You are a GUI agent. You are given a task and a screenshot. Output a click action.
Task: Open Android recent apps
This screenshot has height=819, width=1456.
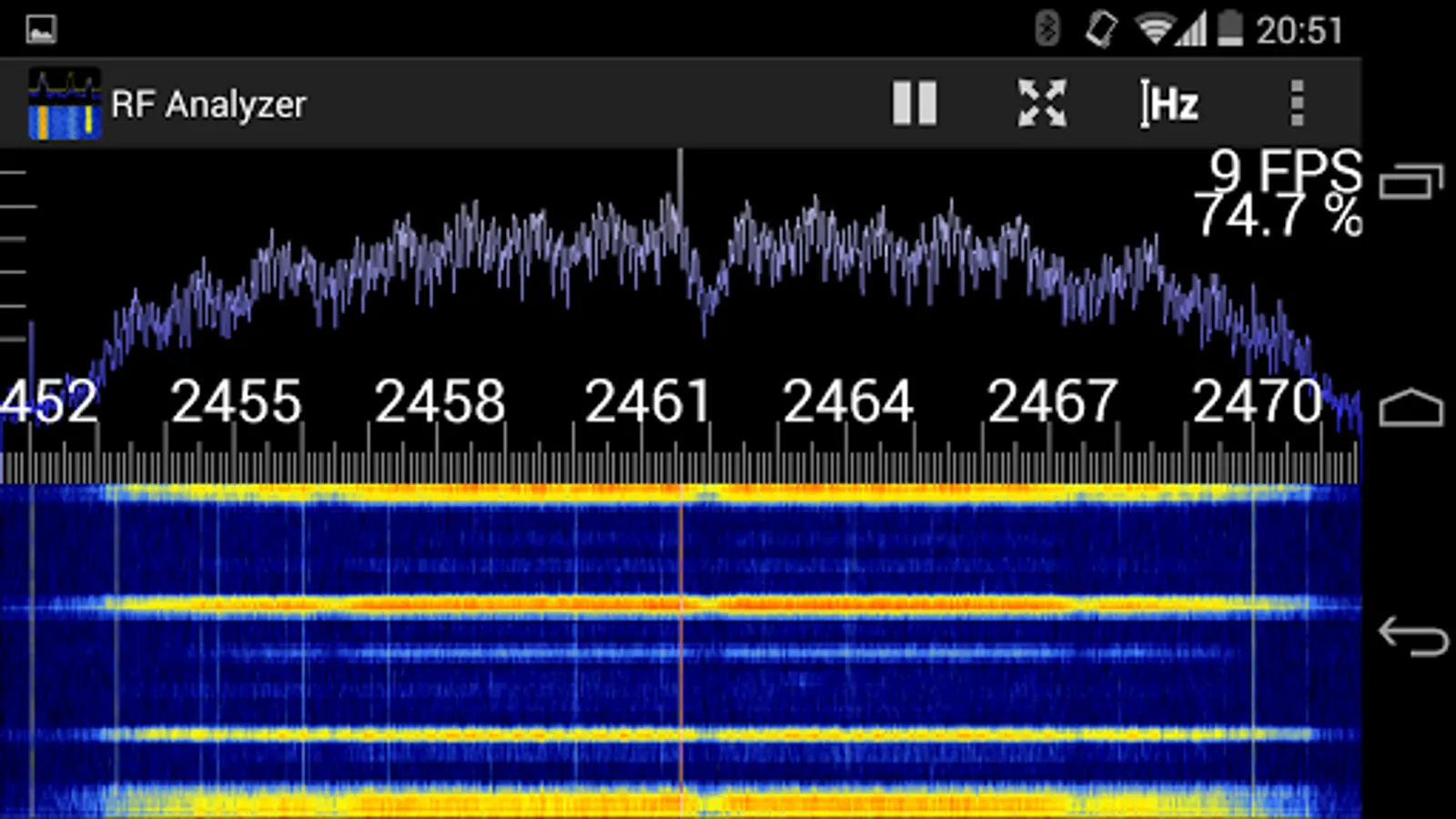point(1412,180)
